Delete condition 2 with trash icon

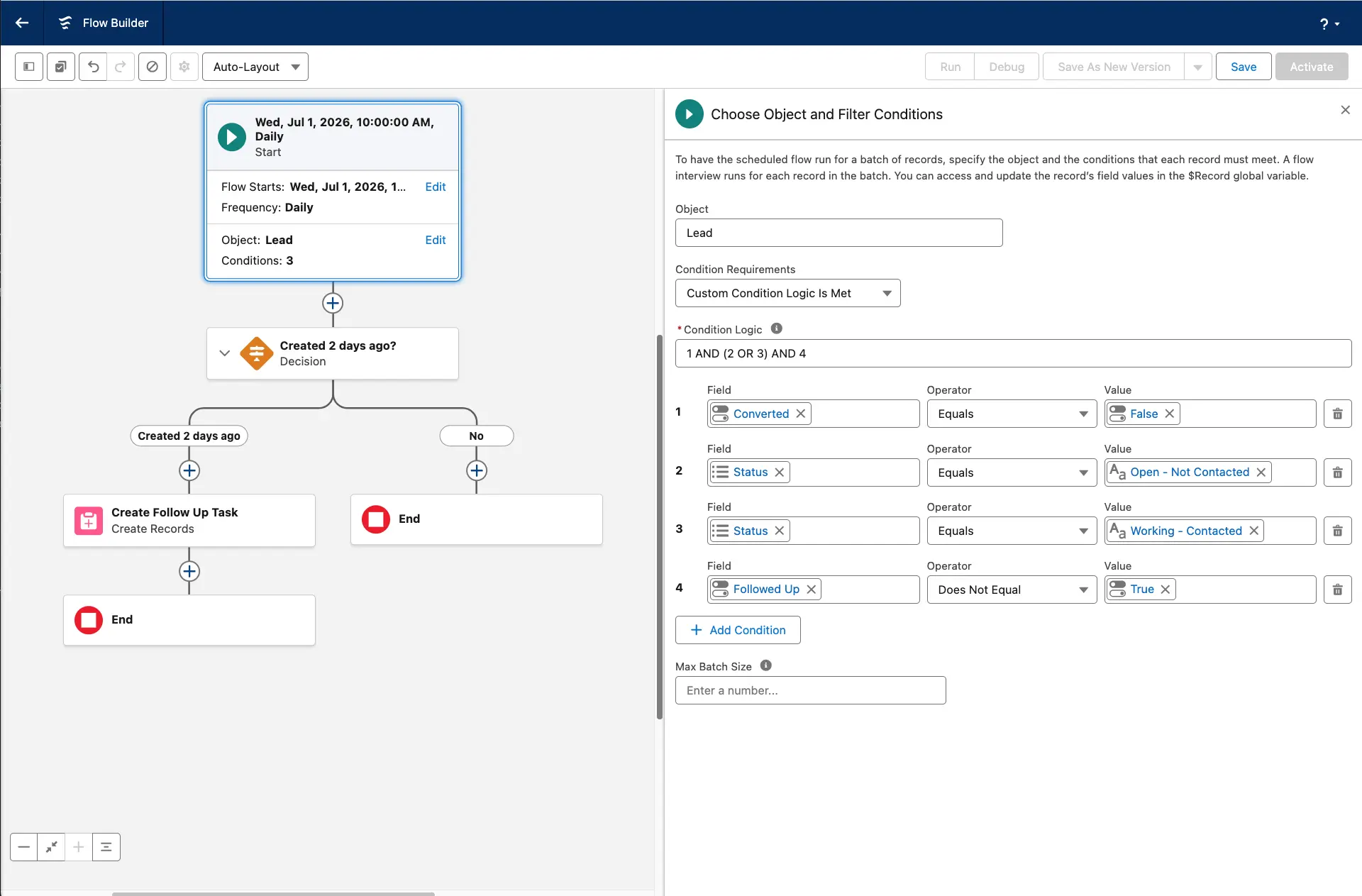pos(1337,472)
